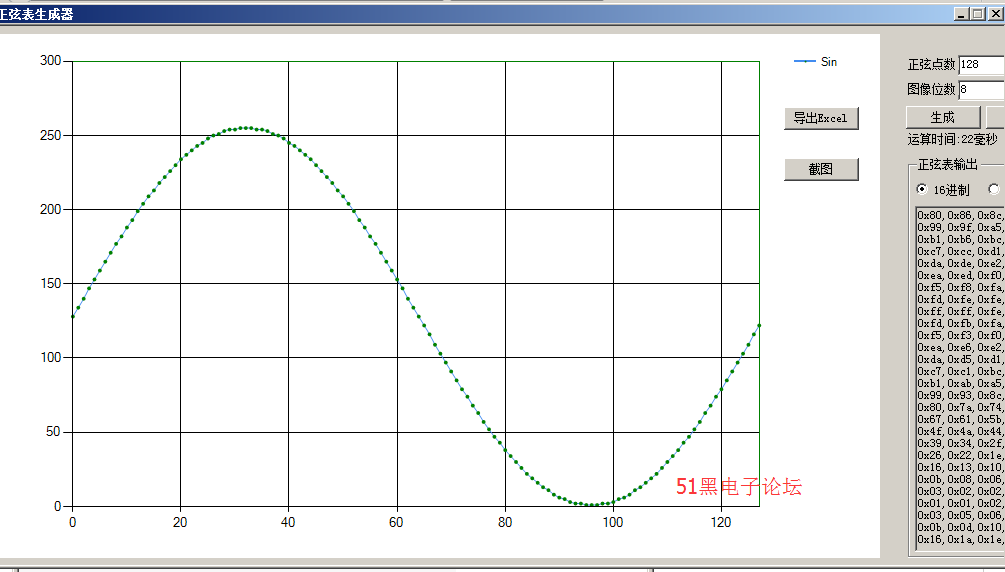
Task: Click the output row starting 0xea, 0xe6
Action: pyautogui.click(x=960, y=347)
